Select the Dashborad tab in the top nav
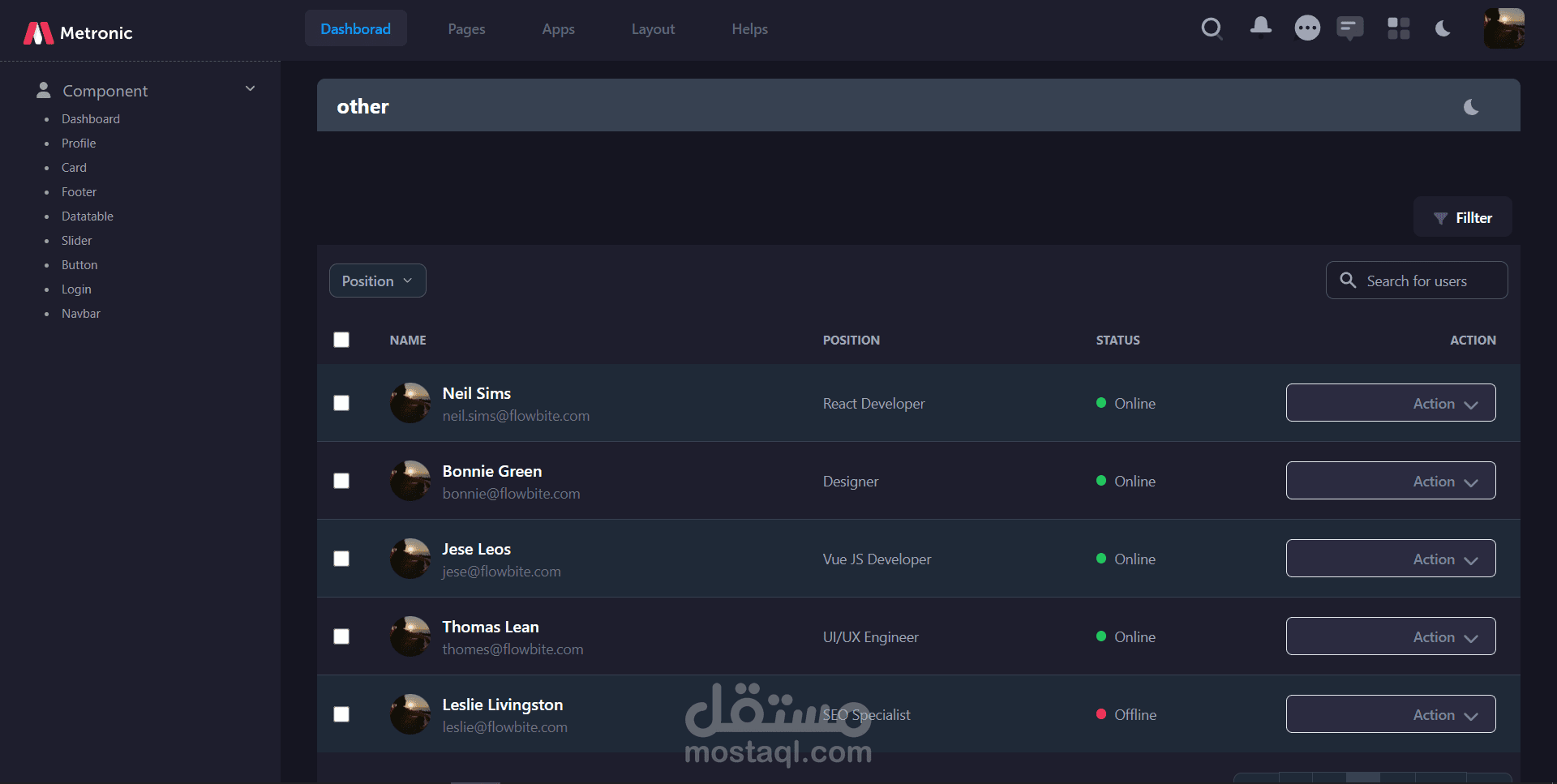The width and height of the screenshot is (1557, 784). [x=355, y=28]
